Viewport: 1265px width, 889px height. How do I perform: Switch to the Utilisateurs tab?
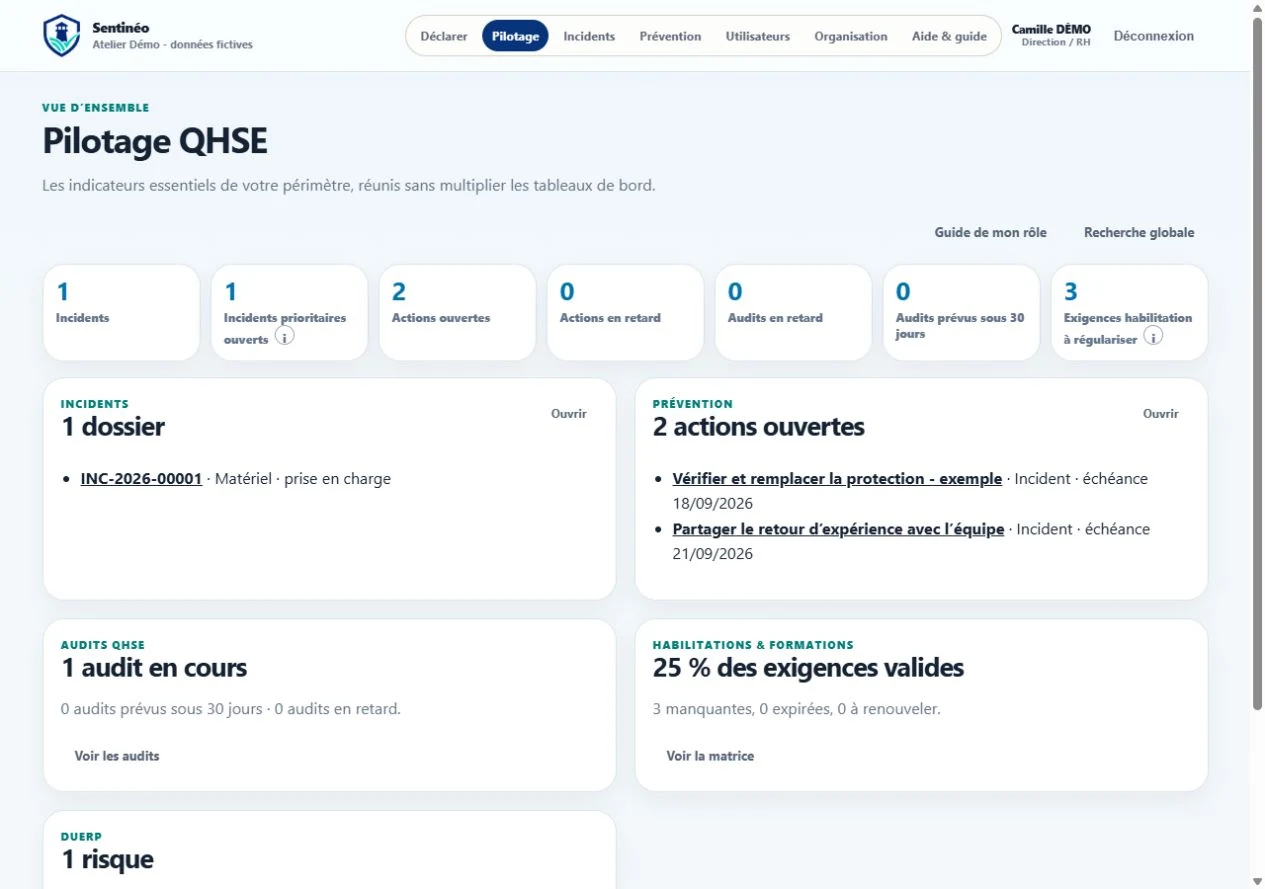tap(757, 36)
